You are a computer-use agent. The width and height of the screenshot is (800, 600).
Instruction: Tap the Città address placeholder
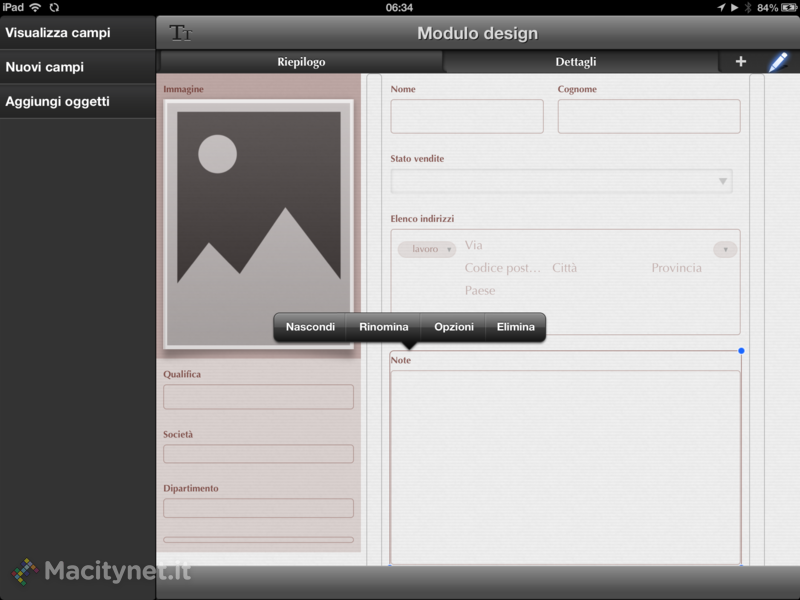[x=564, y=268]
